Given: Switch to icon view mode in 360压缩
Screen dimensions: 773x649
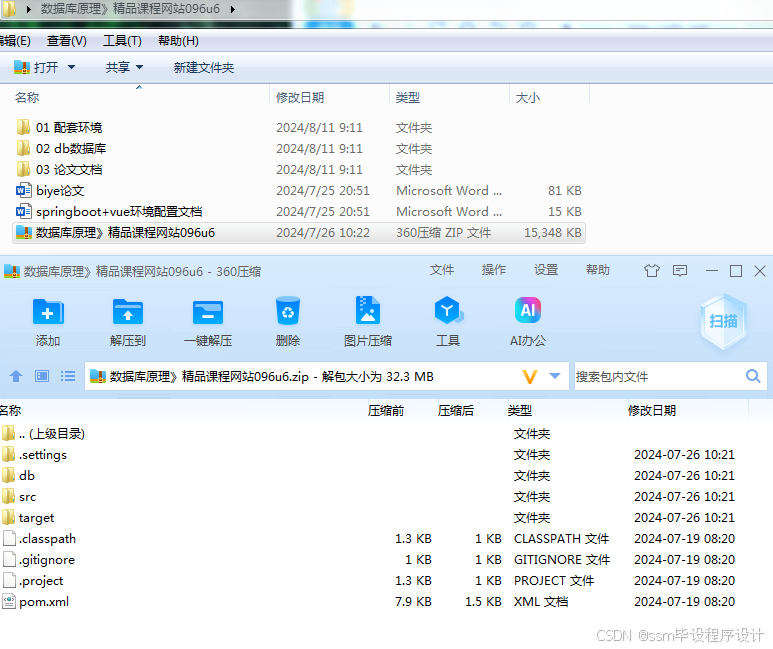Looking at the screenshot, I should [42, 376].
